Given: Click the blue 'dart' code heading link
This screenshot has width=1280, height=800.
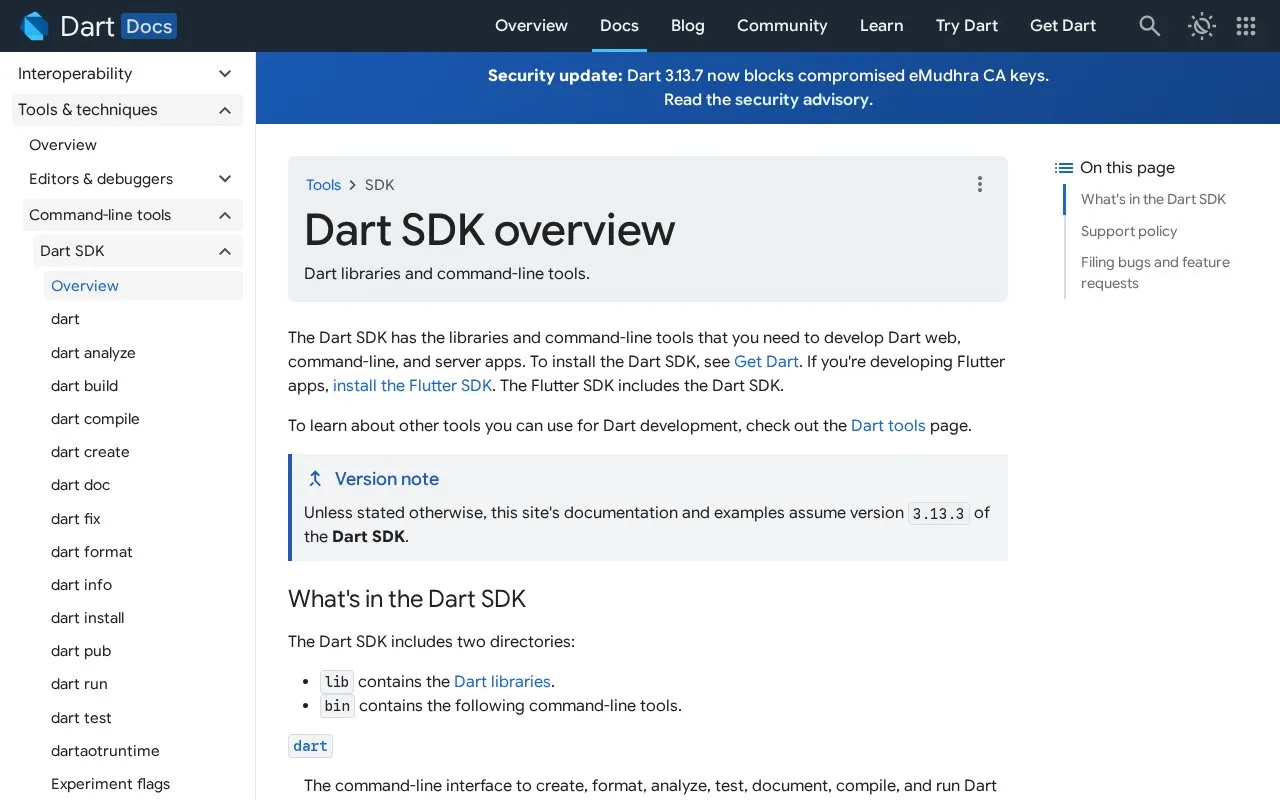Looking at the screenshot, I should pos(310,746).
